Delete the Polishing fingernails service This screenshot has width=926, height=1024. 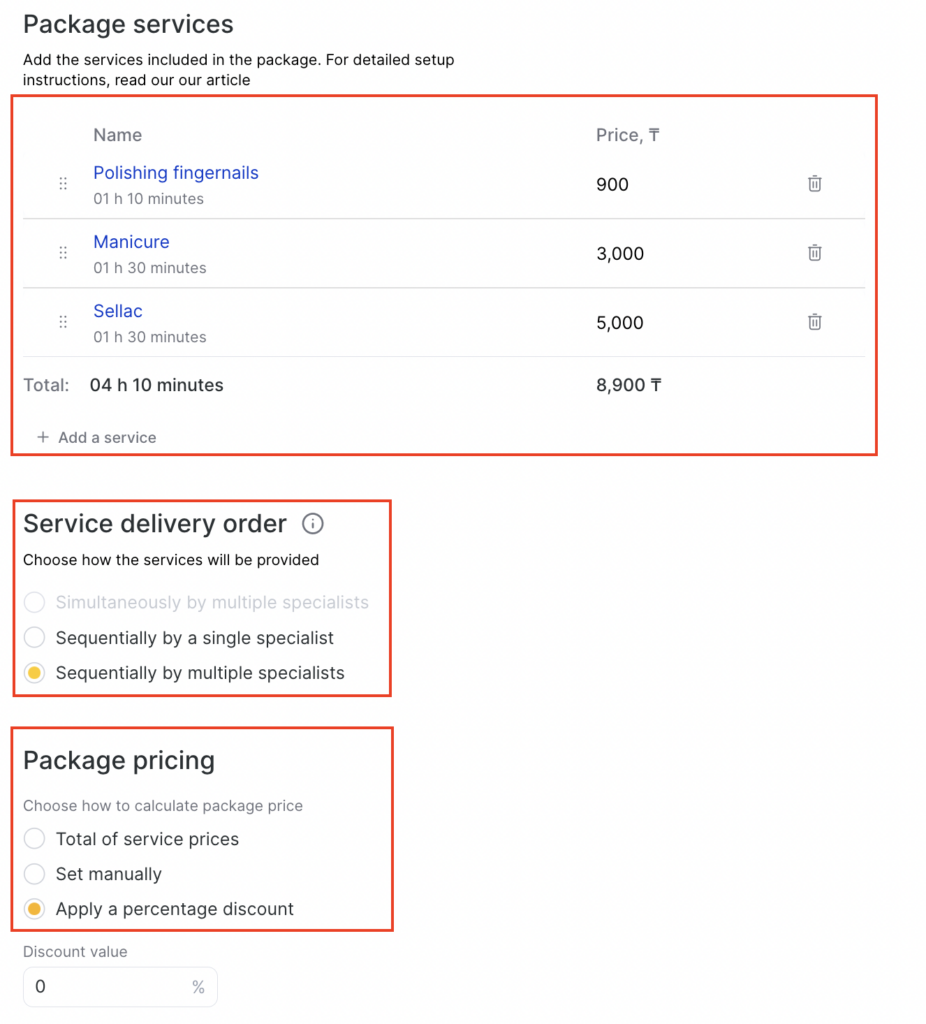(x=814, y=184)
